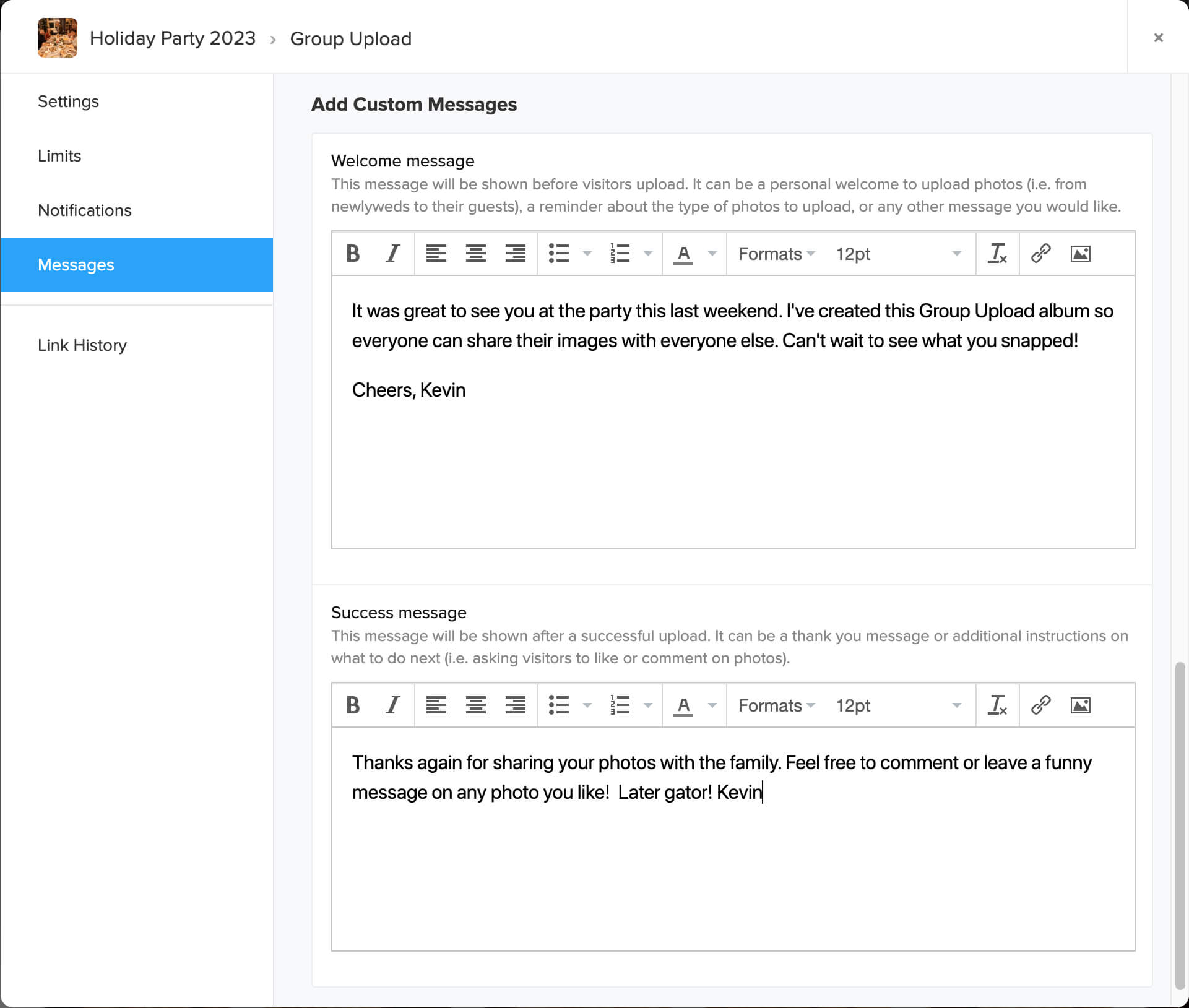Click inside the Success message text area

(x=733, y=866)
